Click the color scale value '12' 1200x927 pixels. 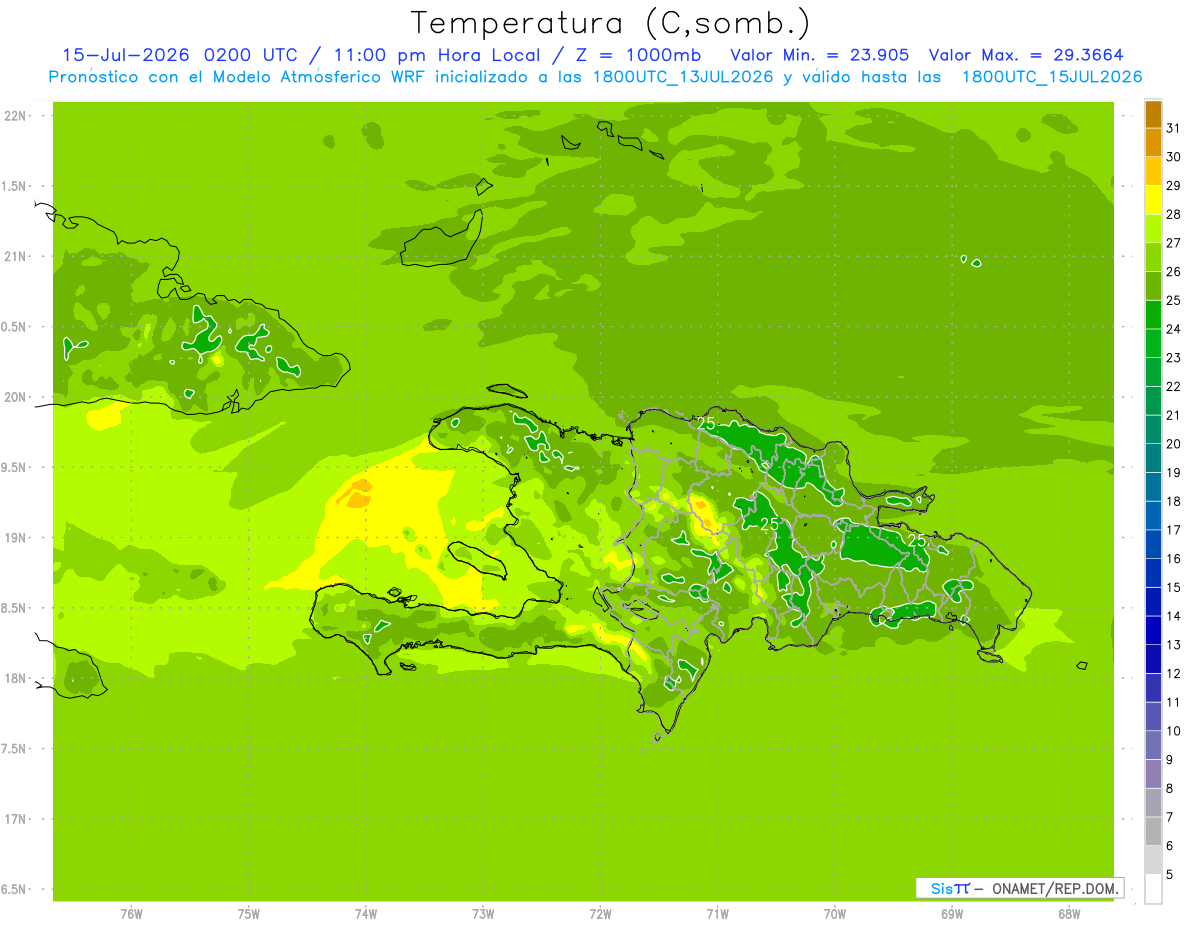click(x=1173, y=674)
